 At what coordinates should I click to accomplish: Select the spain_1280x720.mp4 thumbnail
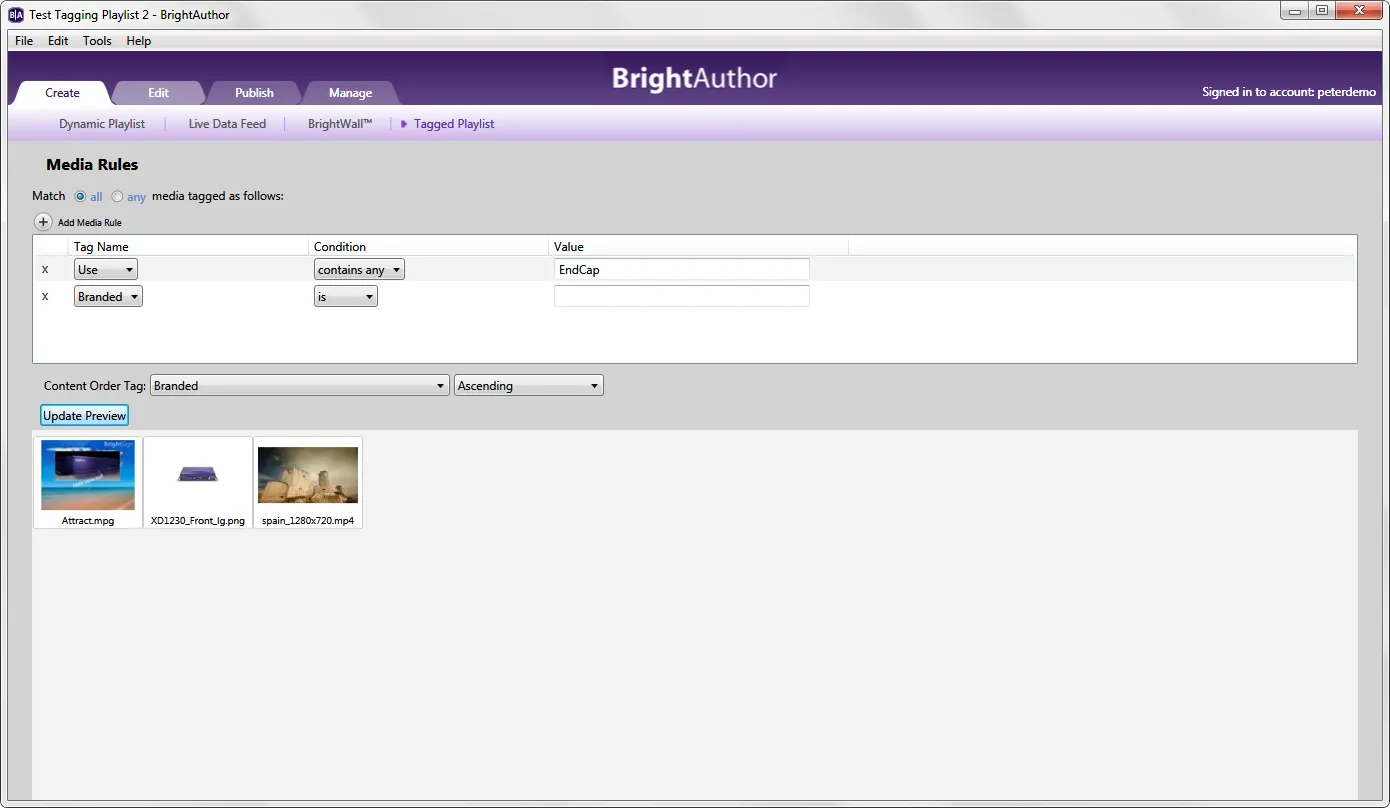308,482
